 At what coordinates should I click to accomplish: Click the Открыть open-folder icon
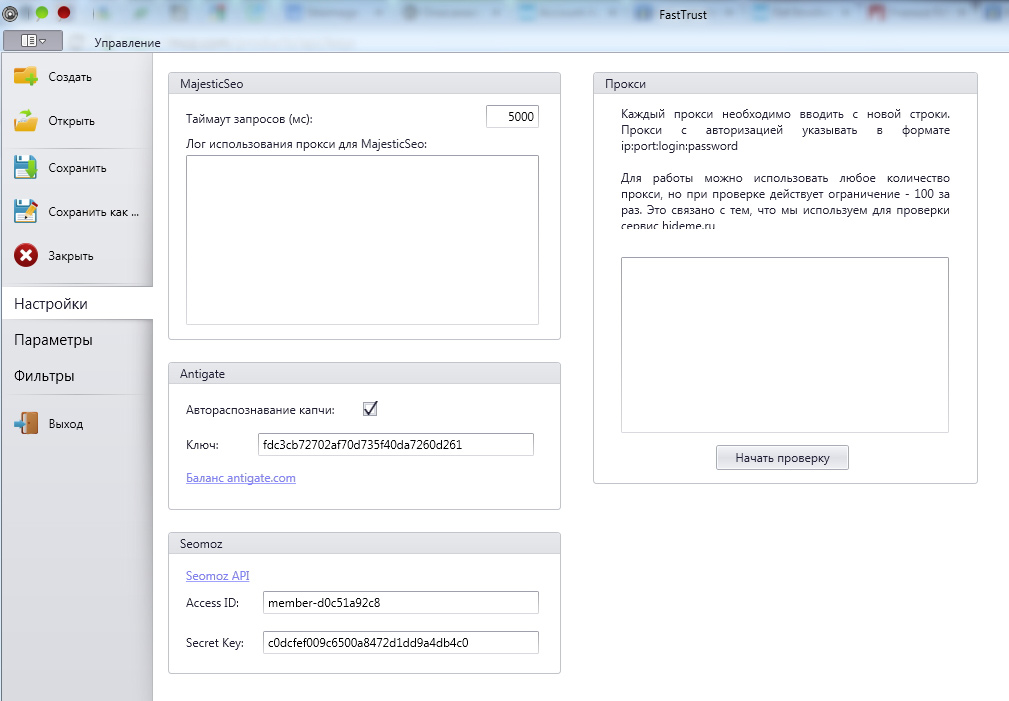pos(26,120)
